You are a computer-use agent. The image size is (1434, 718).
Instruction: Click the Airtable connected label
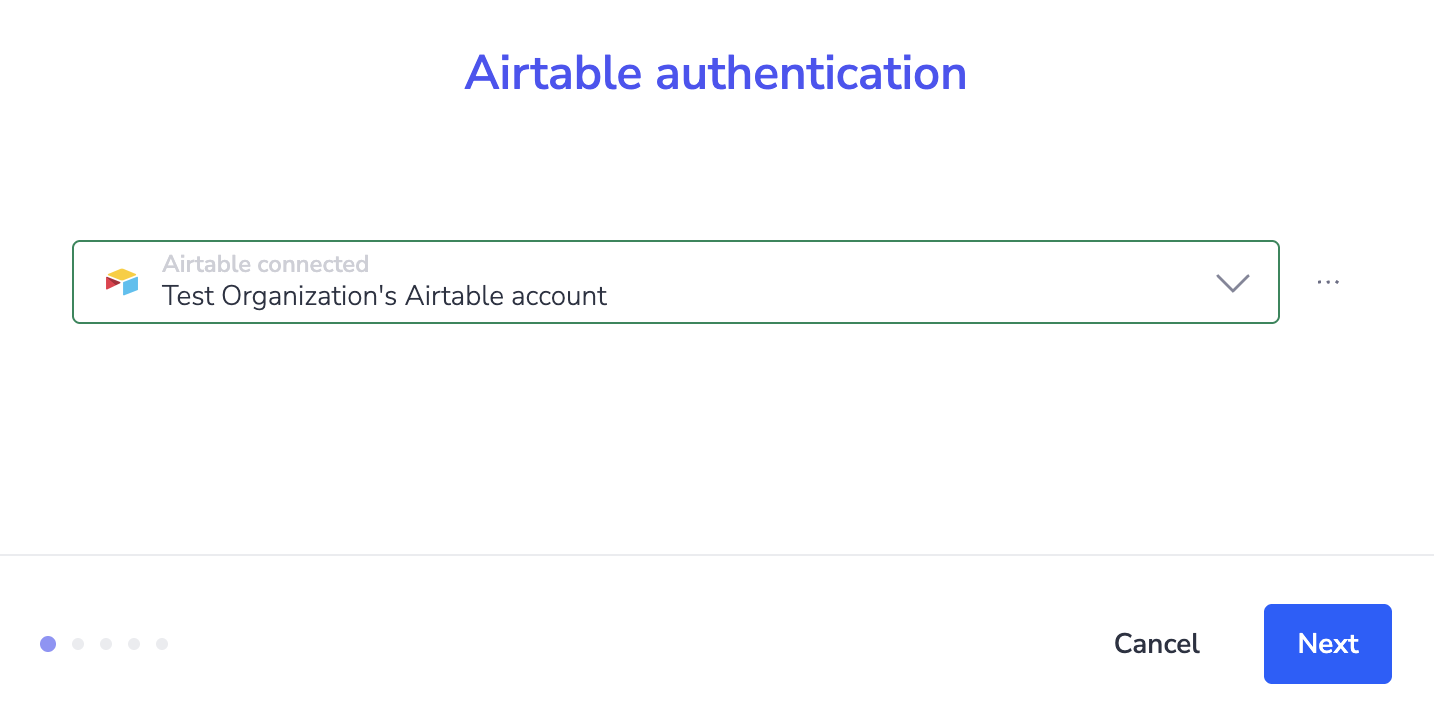265,264
